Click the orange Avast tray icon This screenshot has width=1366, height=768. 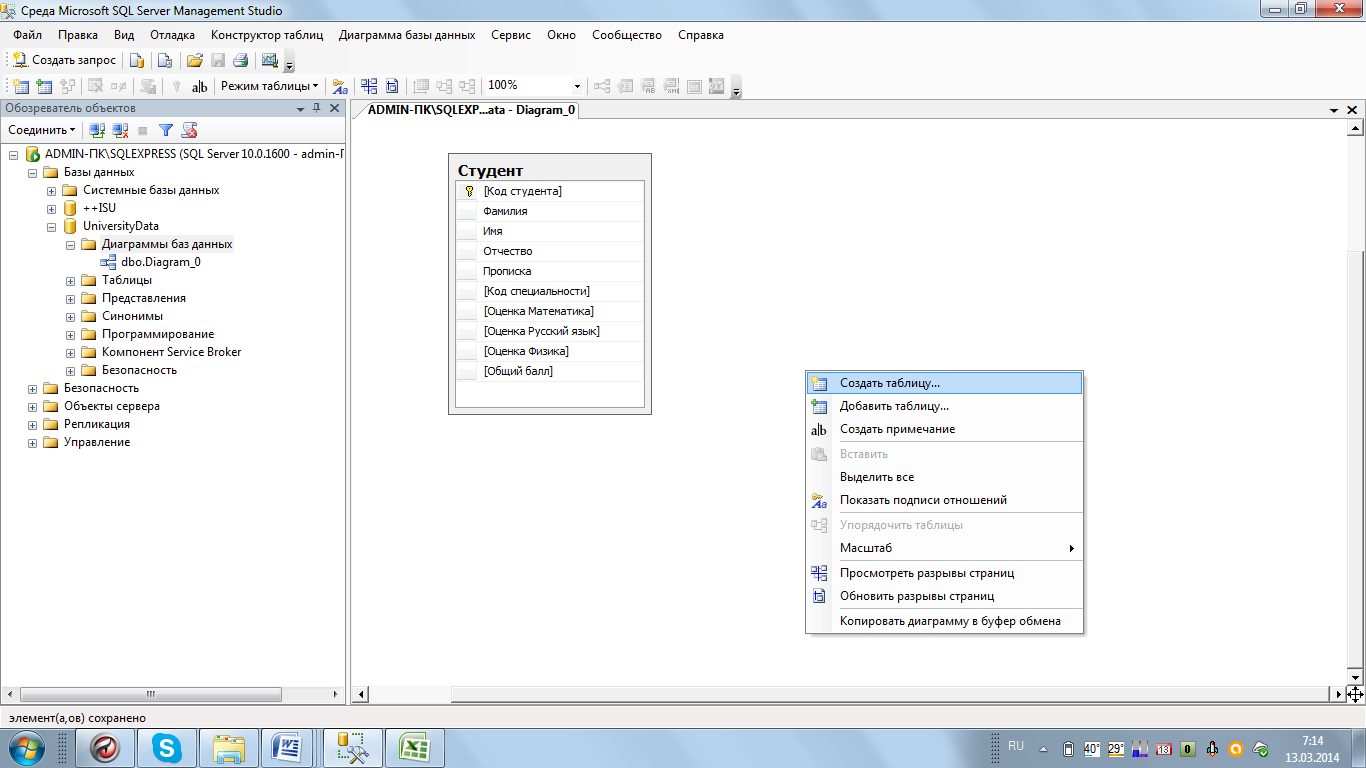click(1236, 748)
